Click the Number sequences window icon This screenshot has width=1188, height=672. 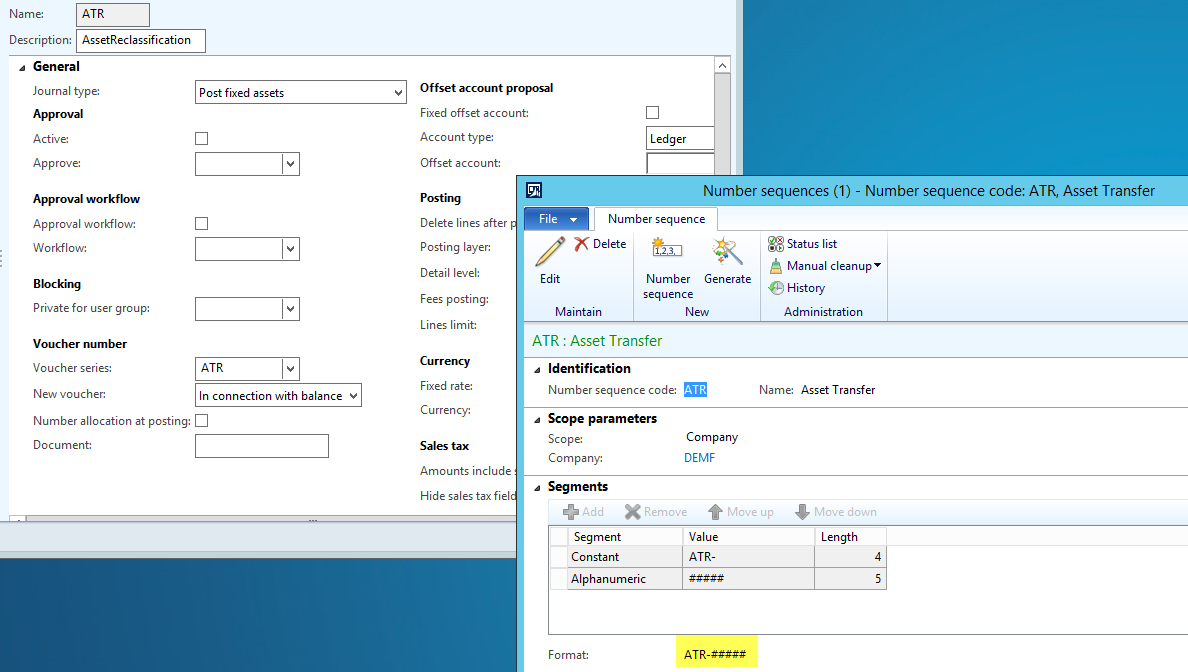click(535, 191)
